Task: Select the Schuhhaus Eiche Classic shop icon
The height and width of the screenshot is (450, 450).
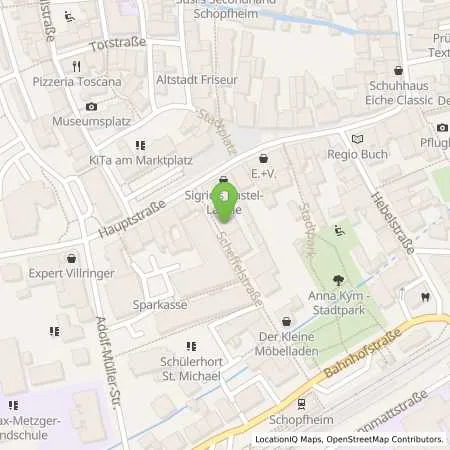Action: click(x=398, y=71)
